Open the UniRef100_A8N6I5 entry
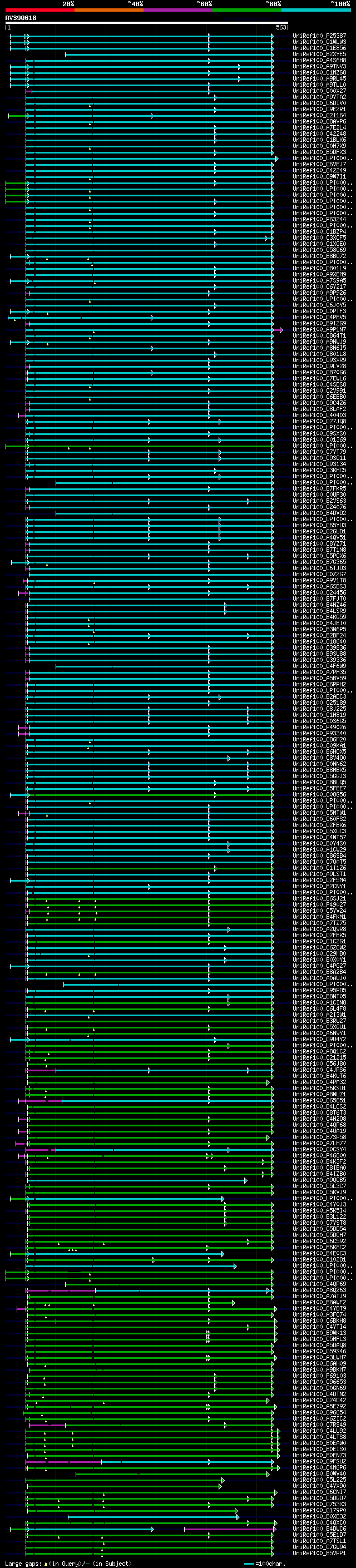356x1568 pixels. pos(319,348)
